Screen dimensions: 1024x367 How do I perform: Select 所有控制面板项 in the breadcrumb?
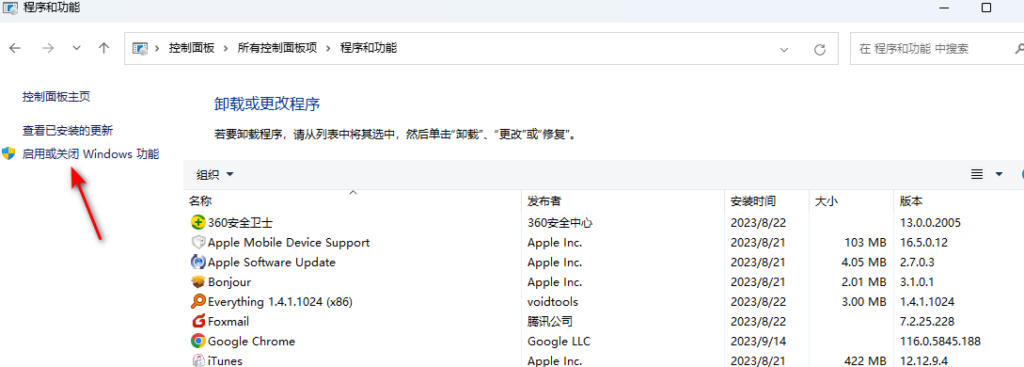277,48
